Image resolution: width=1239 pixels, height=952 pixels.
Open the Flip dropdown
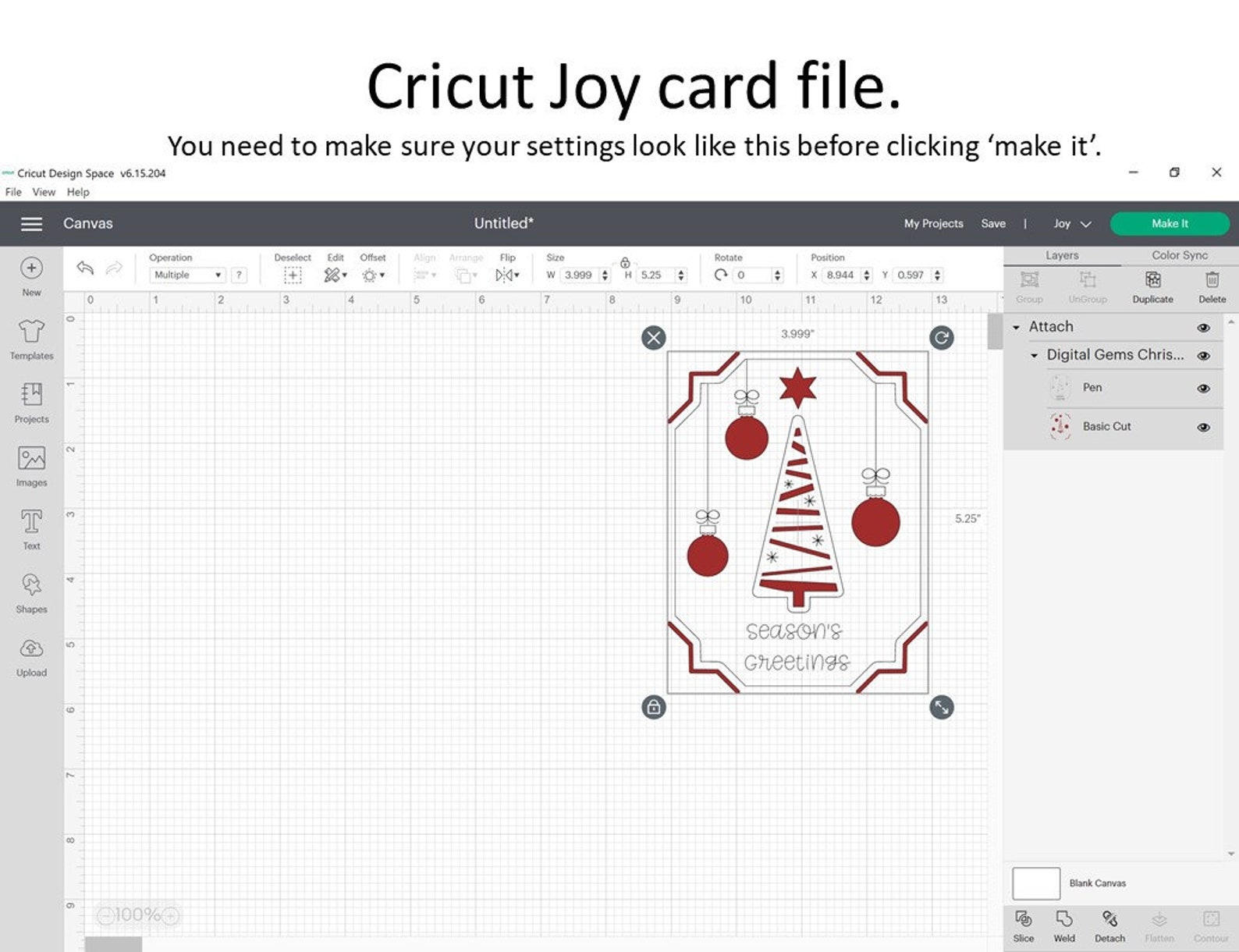click(507, 275)
